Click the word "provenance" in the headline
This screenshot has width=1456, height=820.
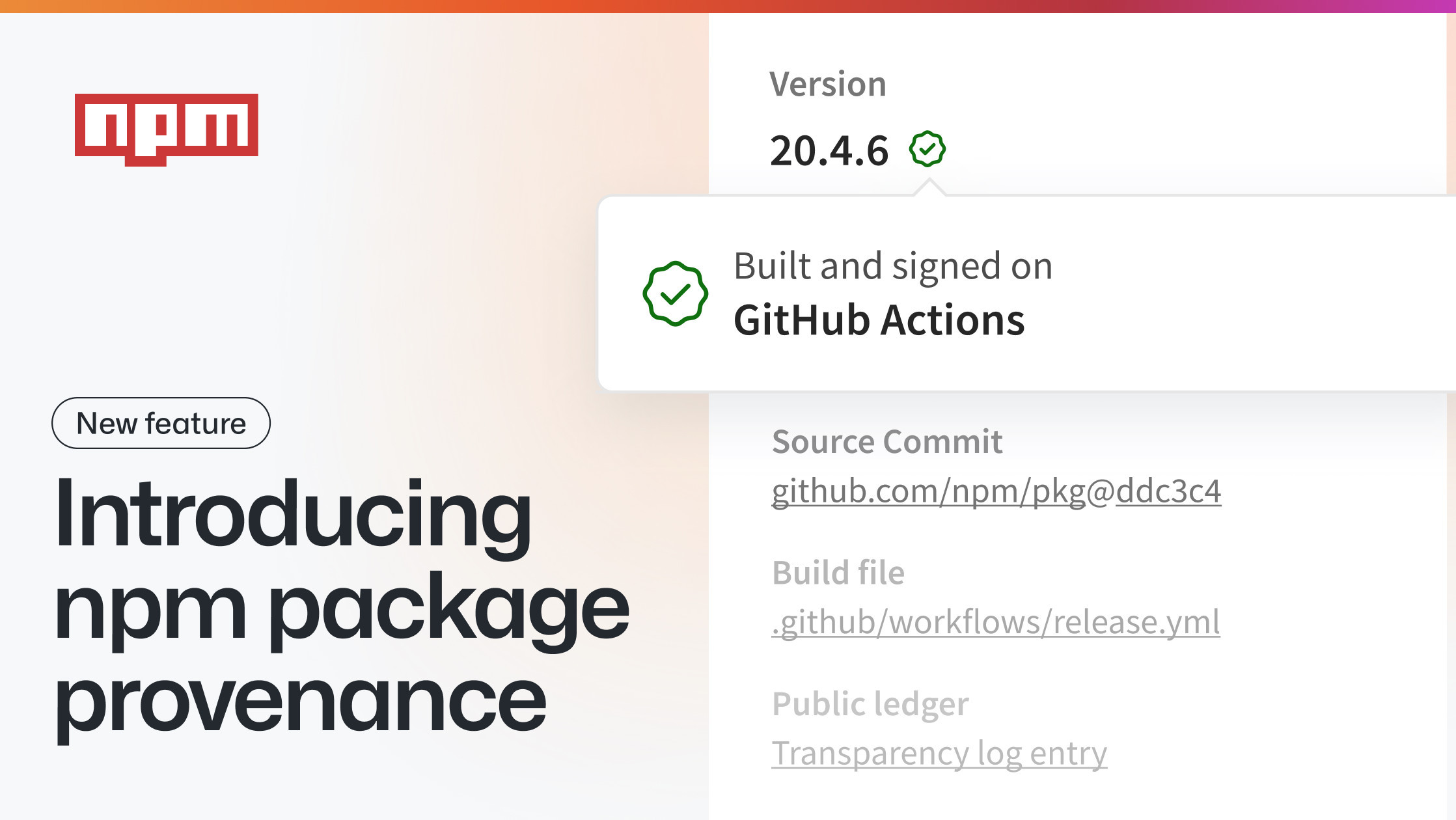click(300, 702)
